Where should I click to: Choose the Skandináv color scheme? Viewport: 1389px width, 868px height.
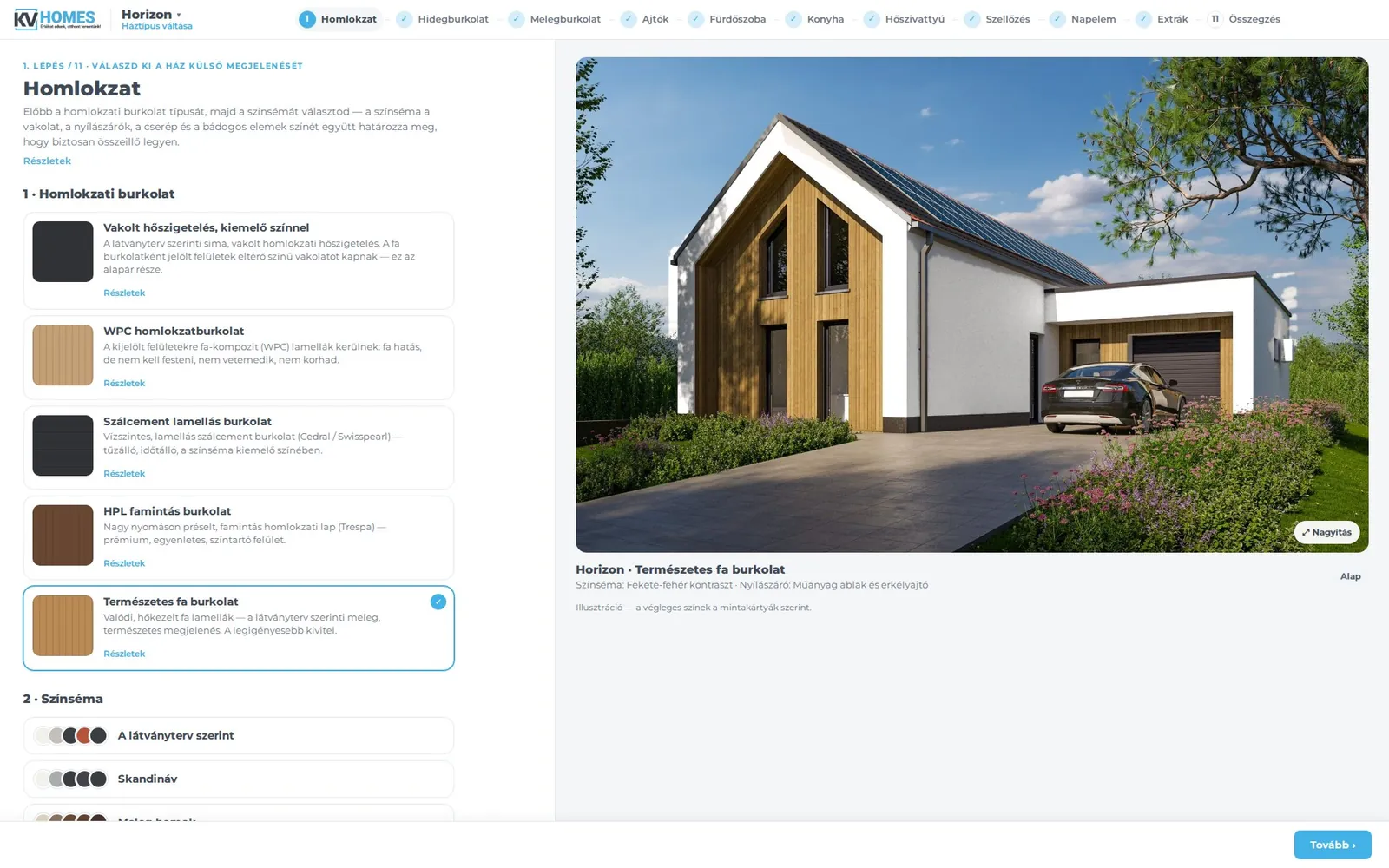point(239,779)
